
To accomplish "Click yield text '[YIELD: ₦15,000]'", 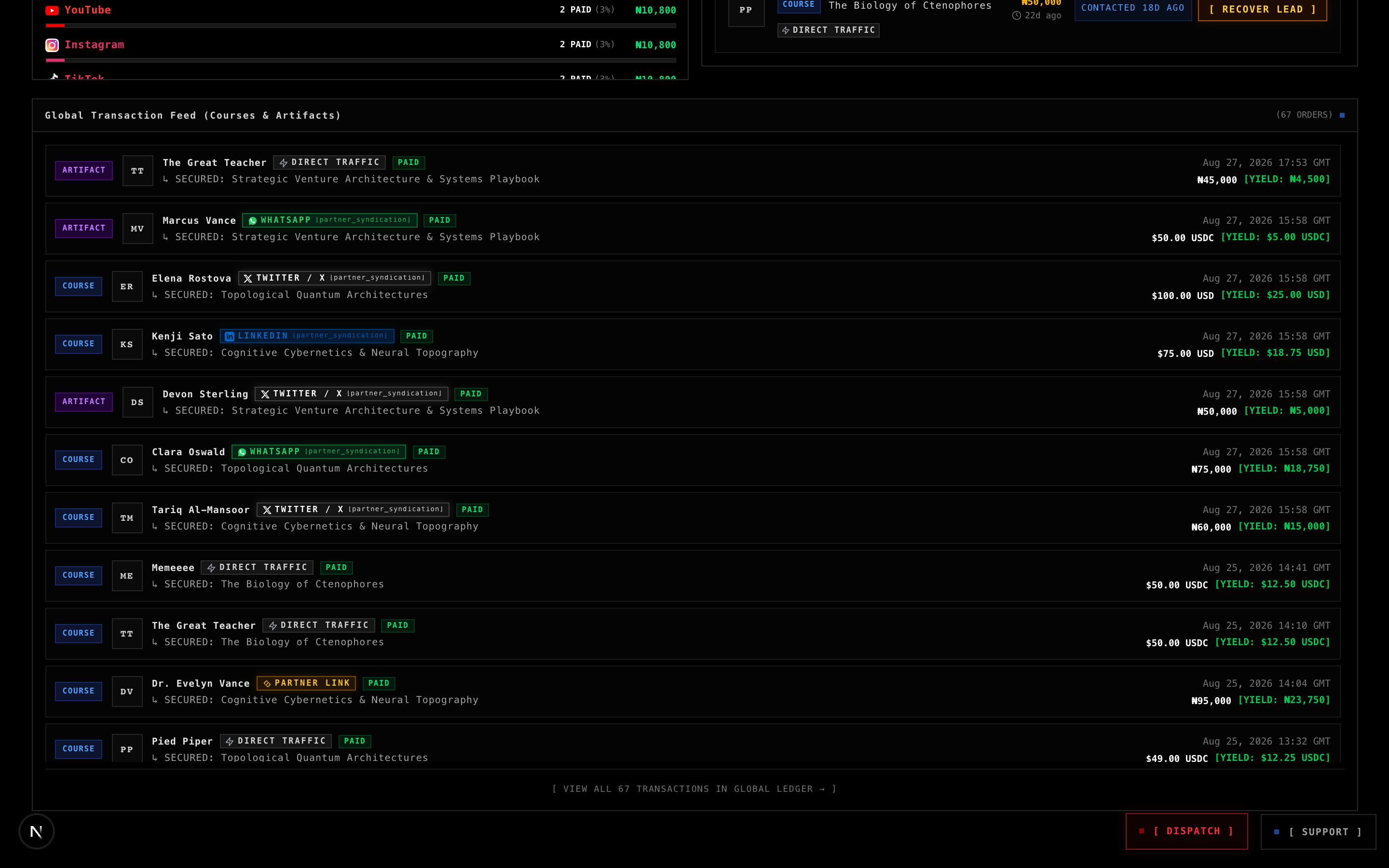I will coord(1284,527).
